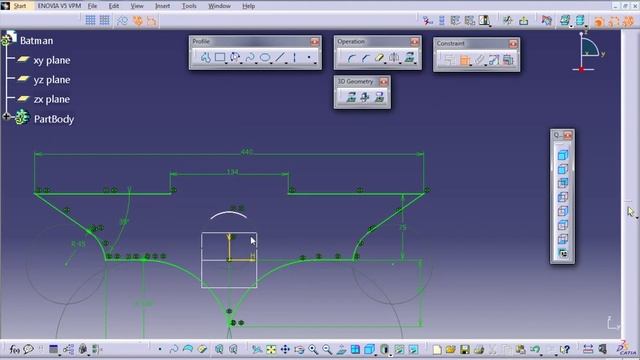Select the Point tool in Profile toolbar

click(309, 58)
